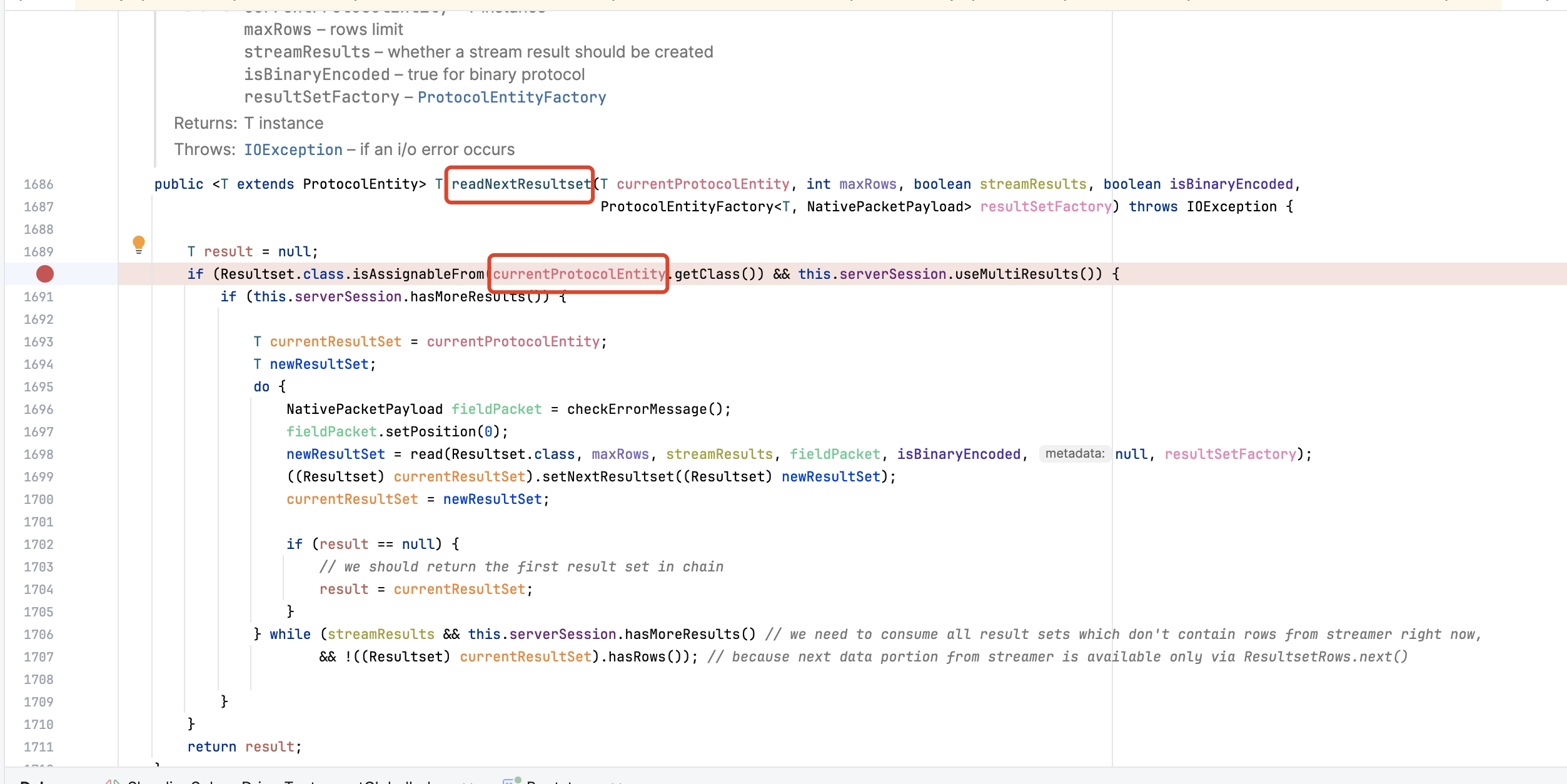Click the 'return result;' statement

pos(244,747)
